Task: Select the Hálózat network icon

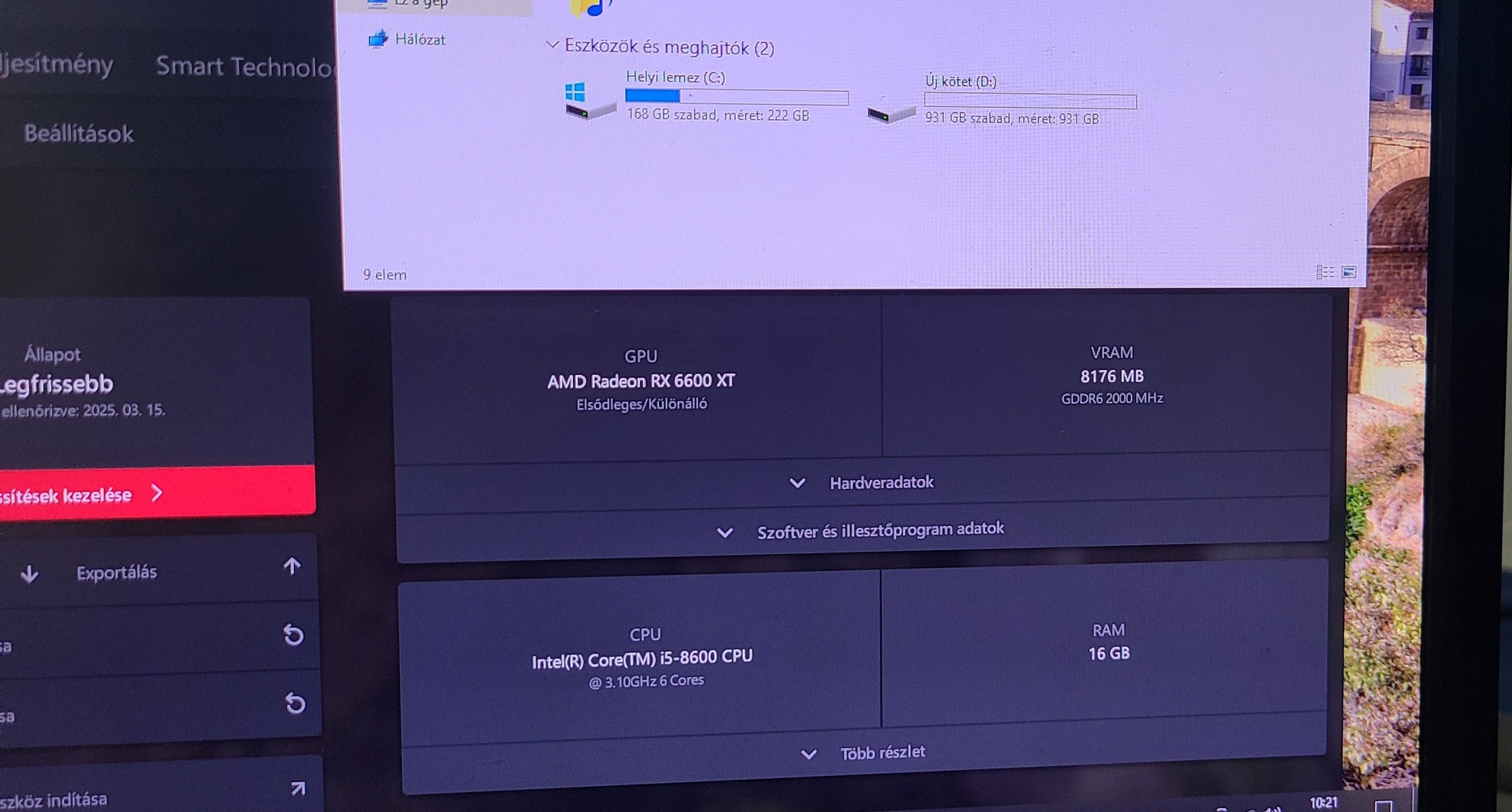Action: [378, 38]
